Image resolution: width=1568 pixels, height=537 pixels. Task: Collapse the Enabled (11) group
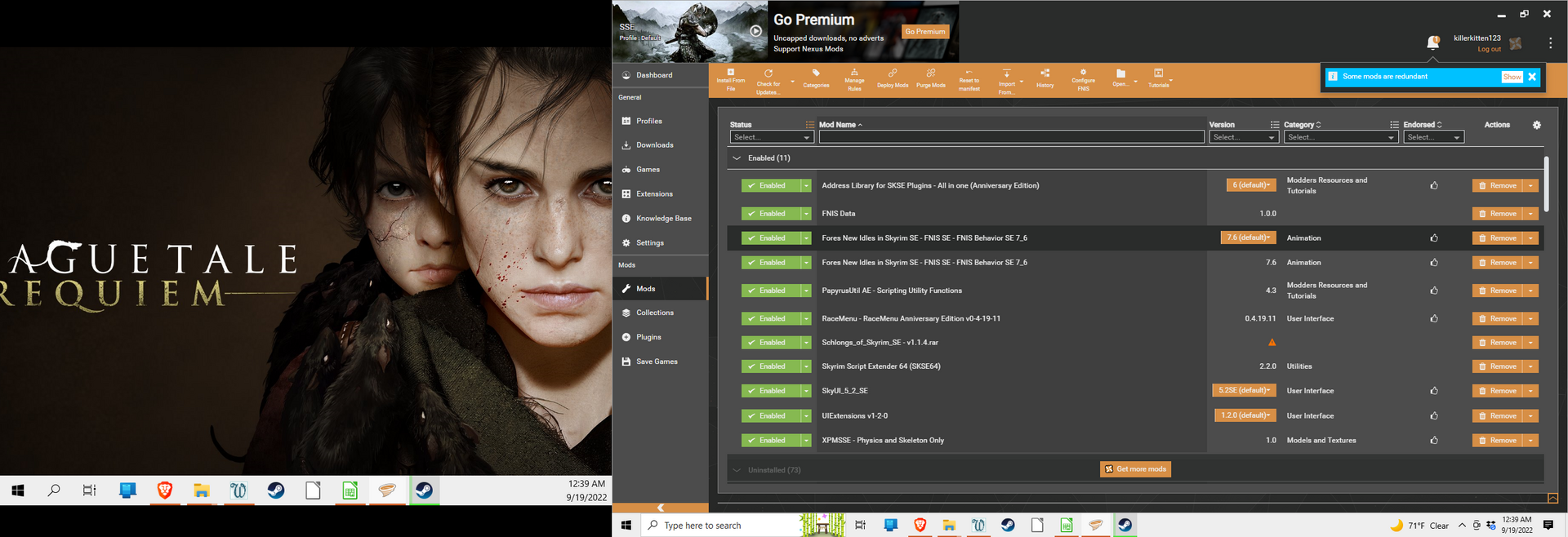pos(737,158)
